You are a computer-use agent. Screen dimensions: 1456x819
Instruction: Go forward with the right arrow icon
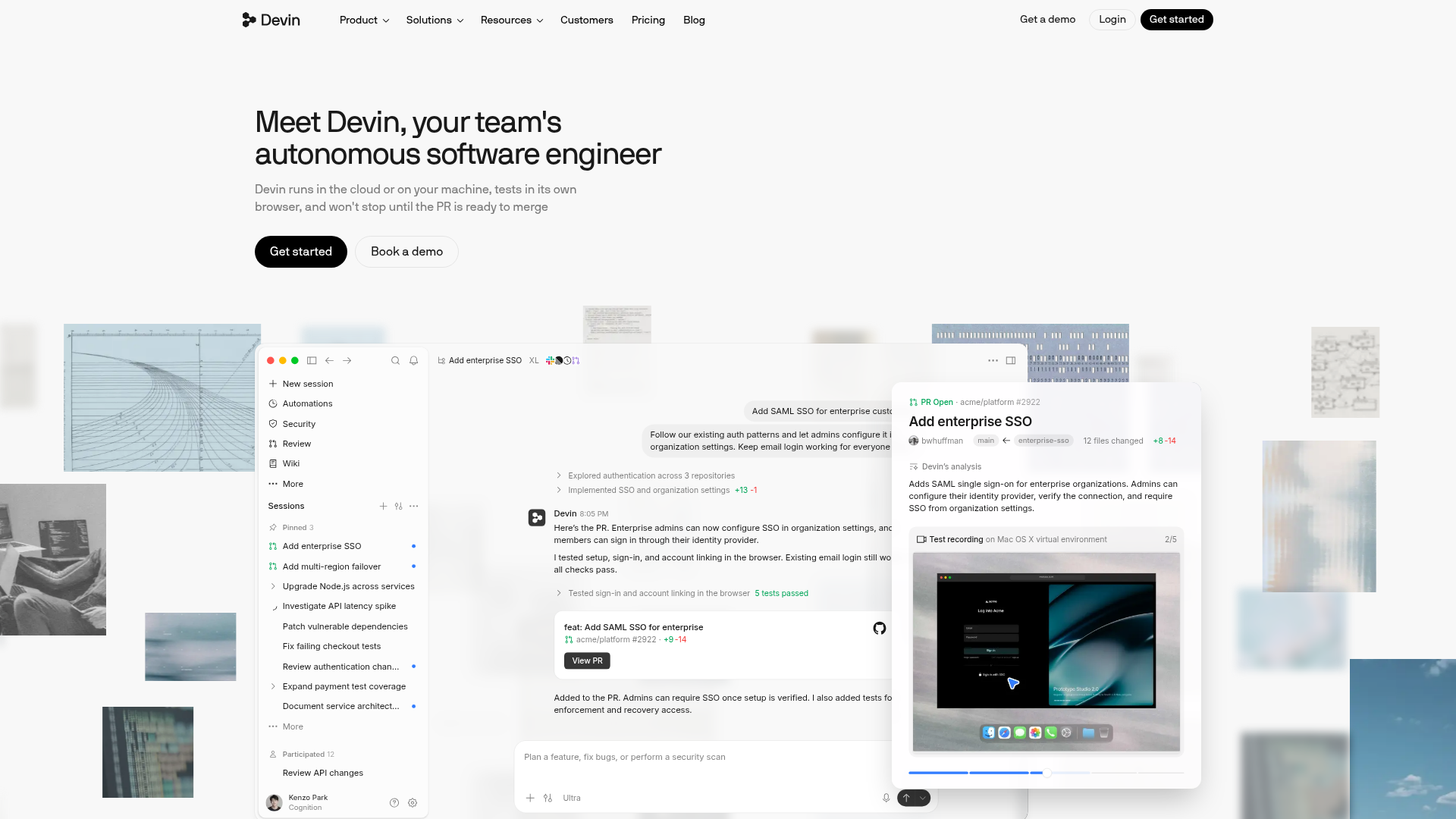tap(347, 361)
